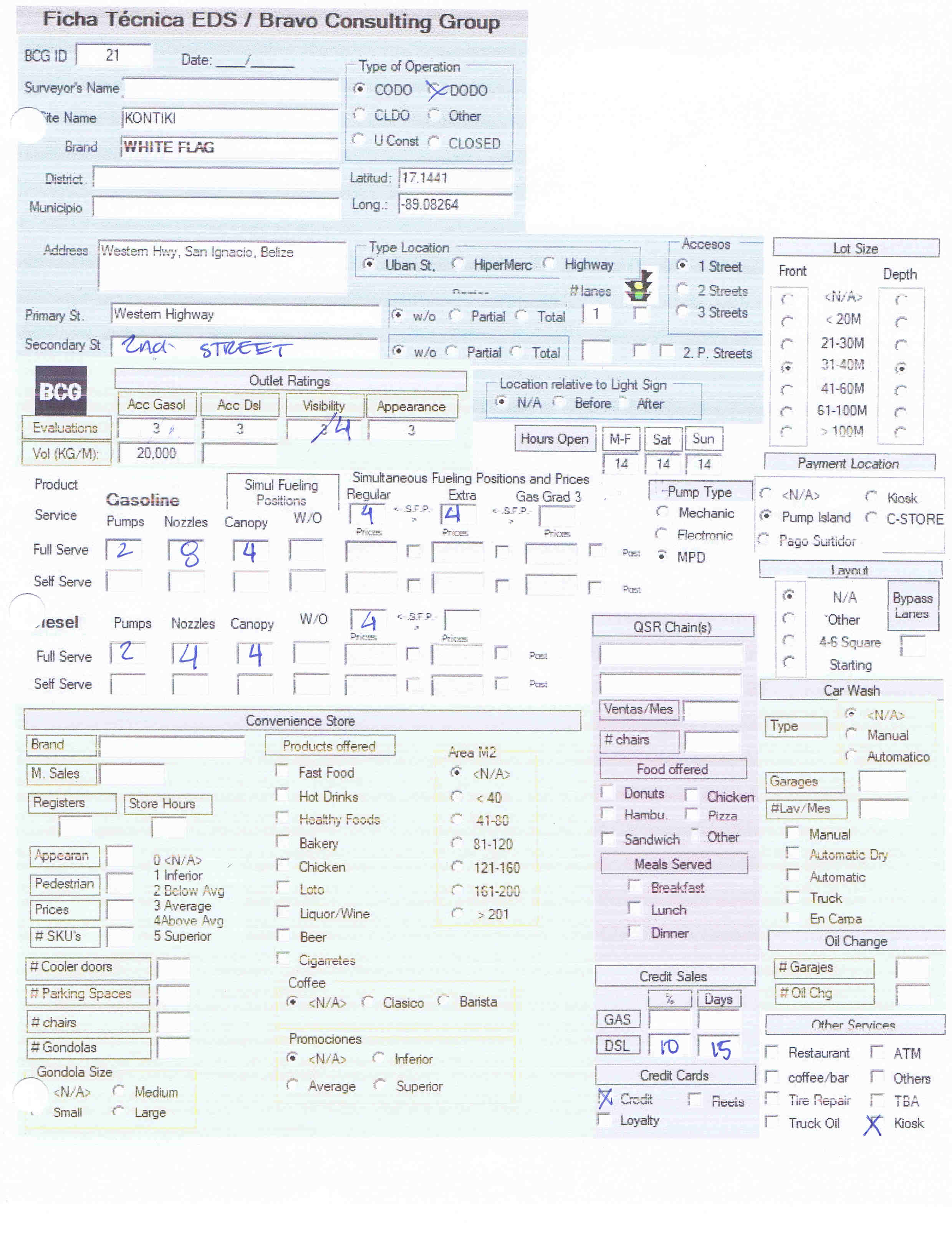Viewport: 952px width, 1240px height.
Task: Click the Evaluations button
Action: coord(66,428)
